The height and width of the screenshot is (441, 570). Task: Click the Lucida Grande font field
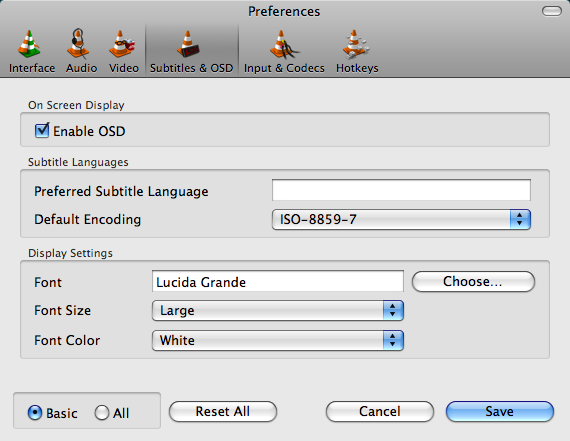(x=278, y=281)
